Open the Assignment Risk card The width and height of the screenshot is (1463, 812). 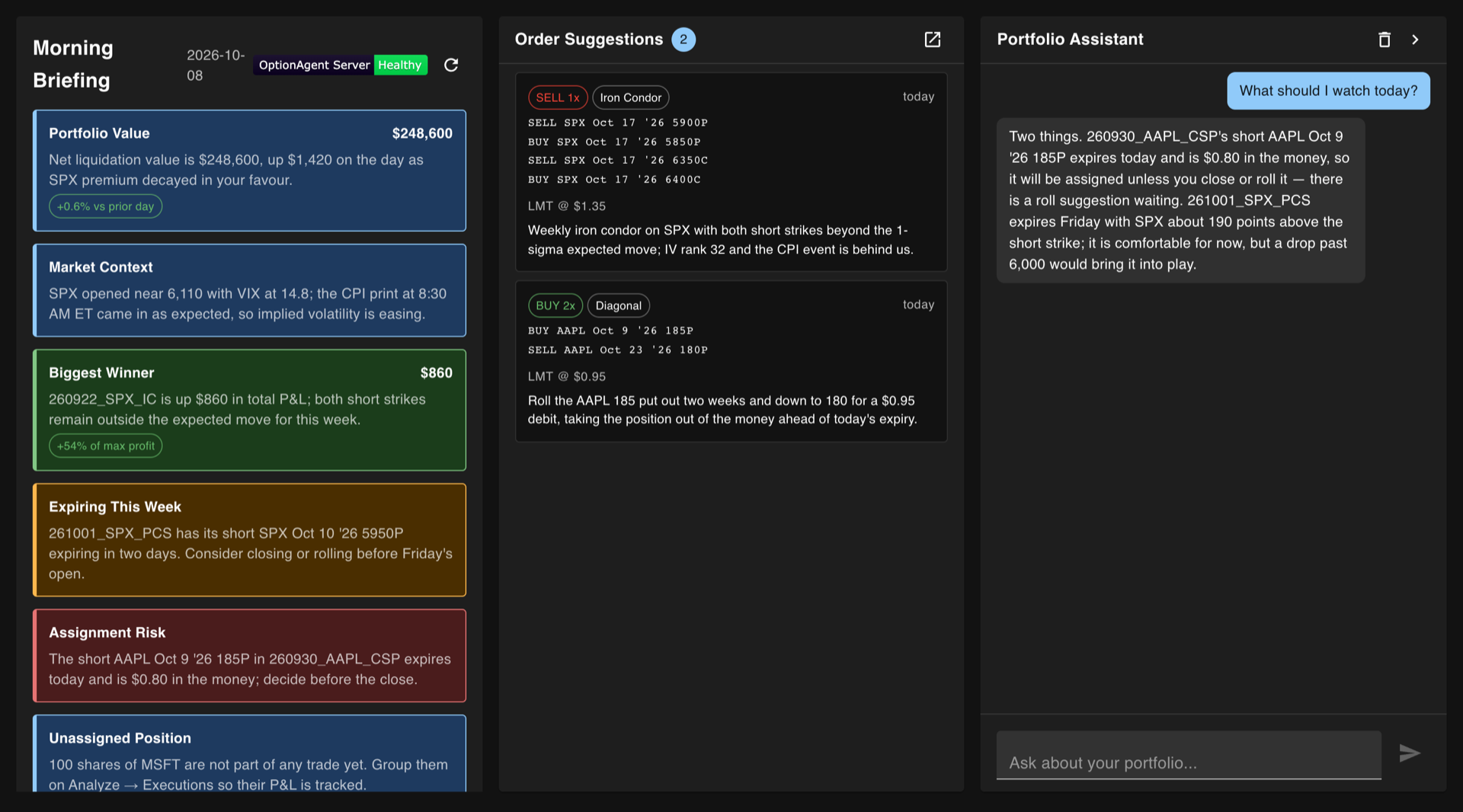(249, 656)
